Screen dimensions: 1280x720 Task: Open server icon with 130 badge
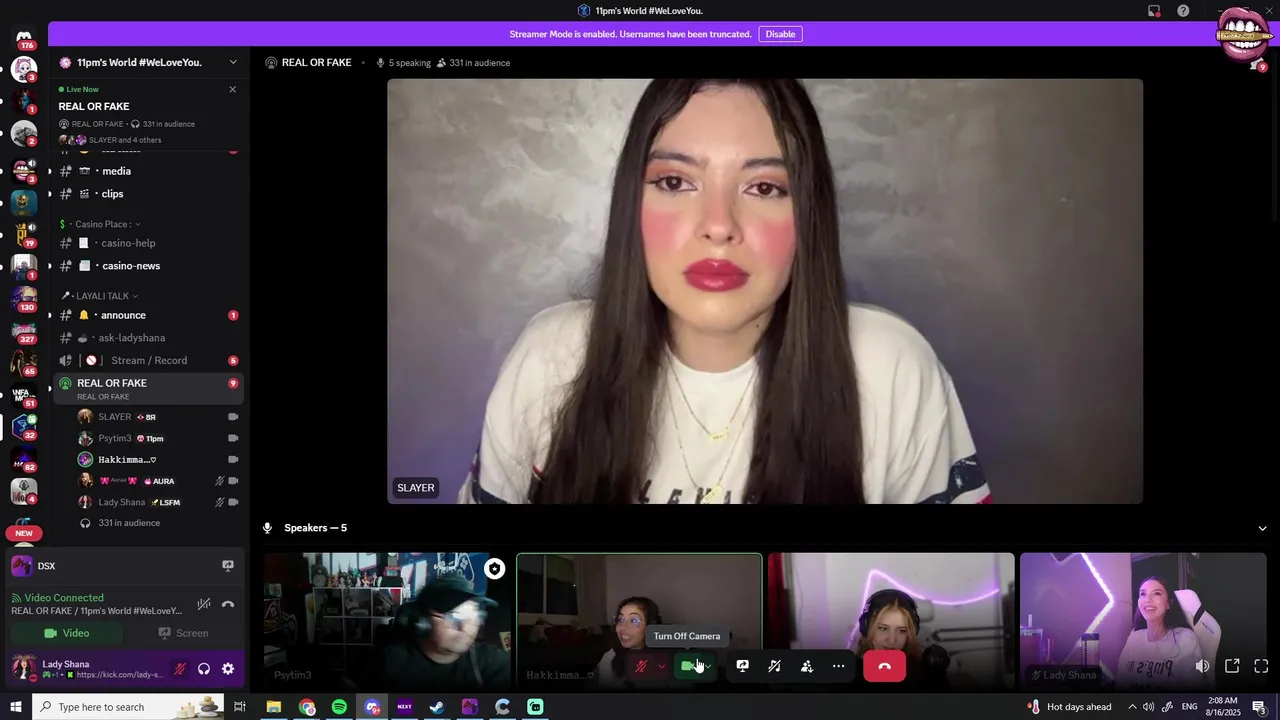(24, 299)
